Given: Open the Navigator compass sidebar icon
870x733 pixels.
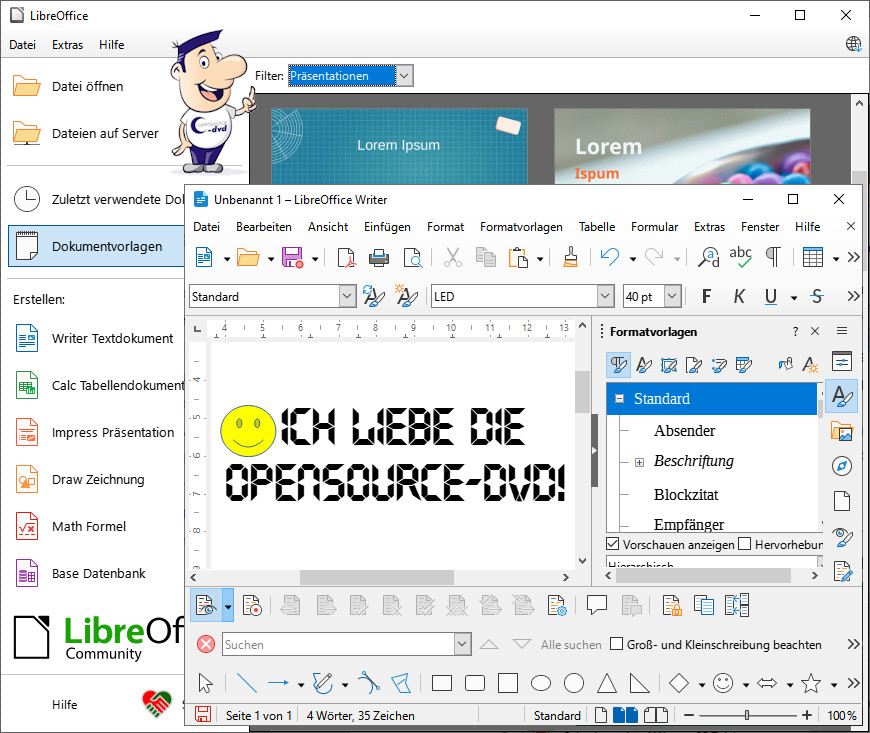Looking at the screenshot, I should [842, 466].
